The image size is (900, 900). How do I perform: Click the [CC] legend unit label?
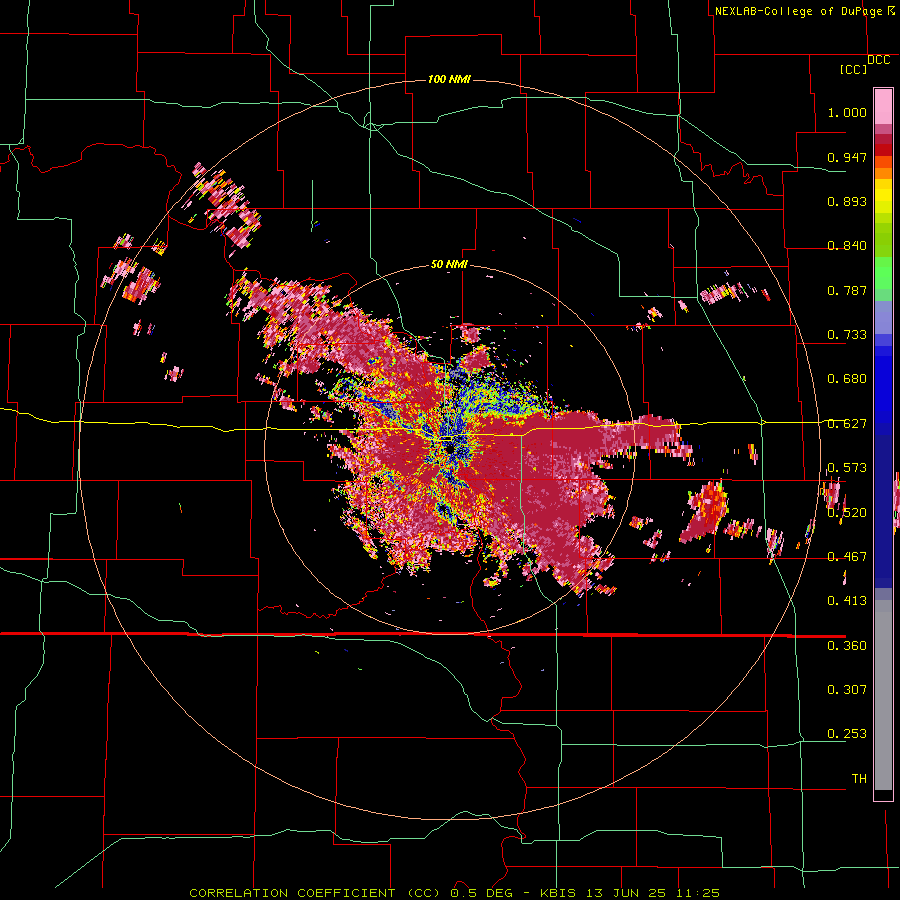853,69
